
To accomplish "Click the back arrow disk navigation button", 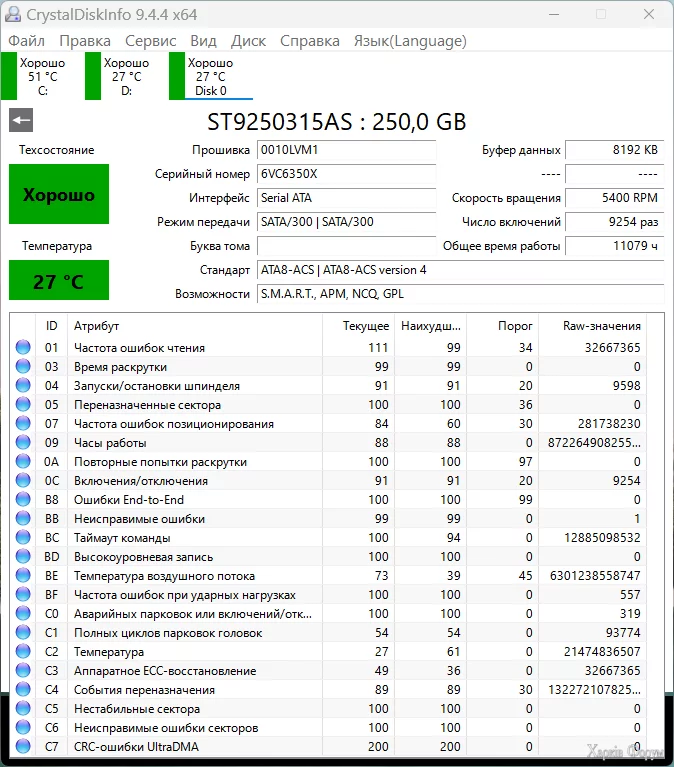I will pos(21,120).
